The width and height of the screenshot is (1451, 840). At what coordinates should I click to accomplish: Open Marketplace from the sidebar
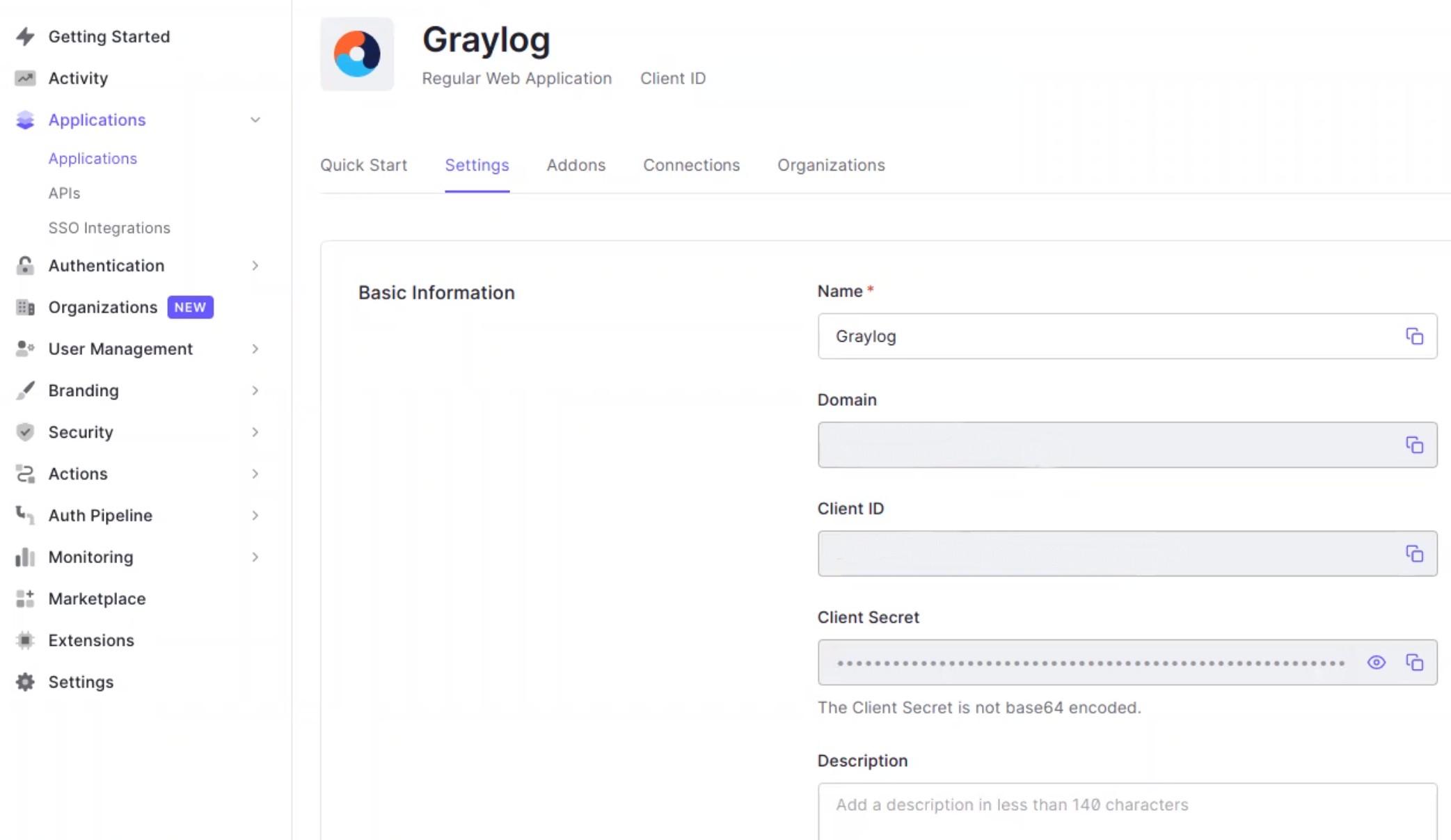tap(97, 599)
